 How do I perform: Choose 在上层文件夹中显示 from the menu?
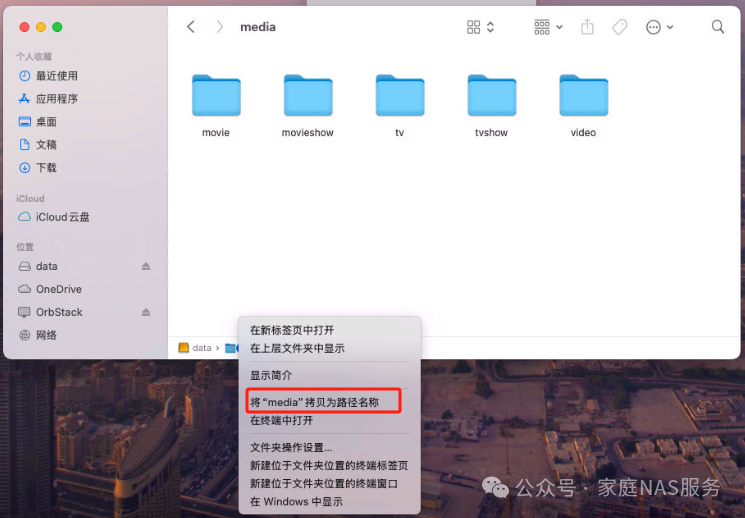(x=297, y=348)
